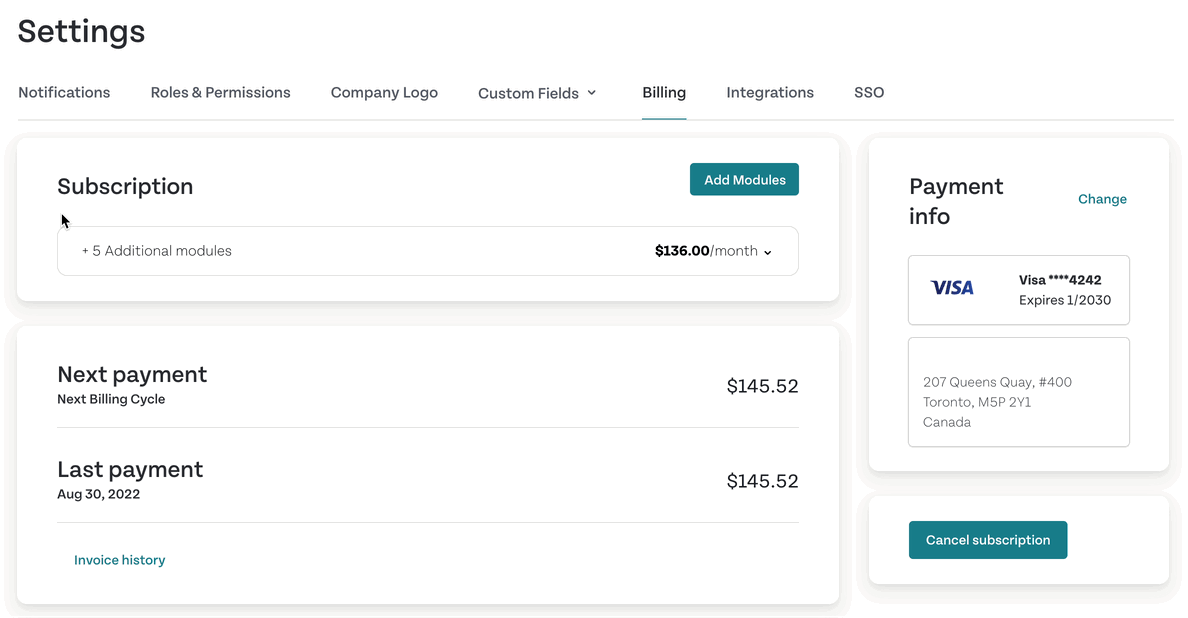Viewport: 1188px width, 618px height.
Task: Open the SSO tab
Action: 869,92
